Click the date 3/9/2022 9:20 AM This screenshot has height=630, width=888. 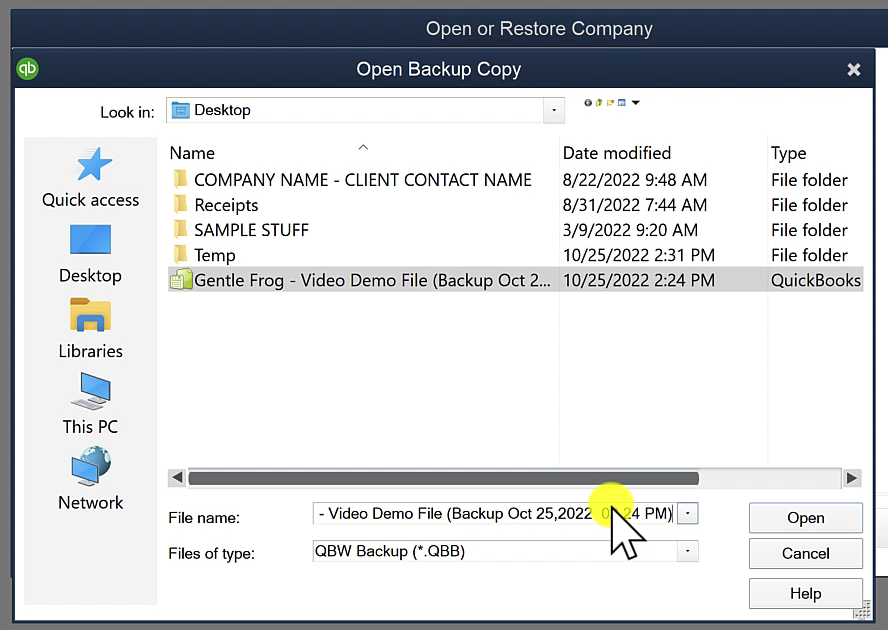pyautogui.click(x=630, y=229)
